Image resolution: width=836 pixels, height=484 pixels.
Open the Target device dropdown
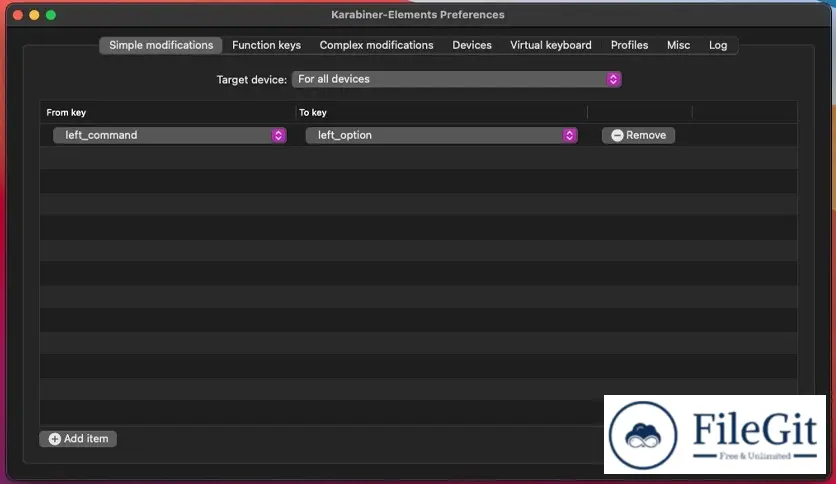point(456,79)
